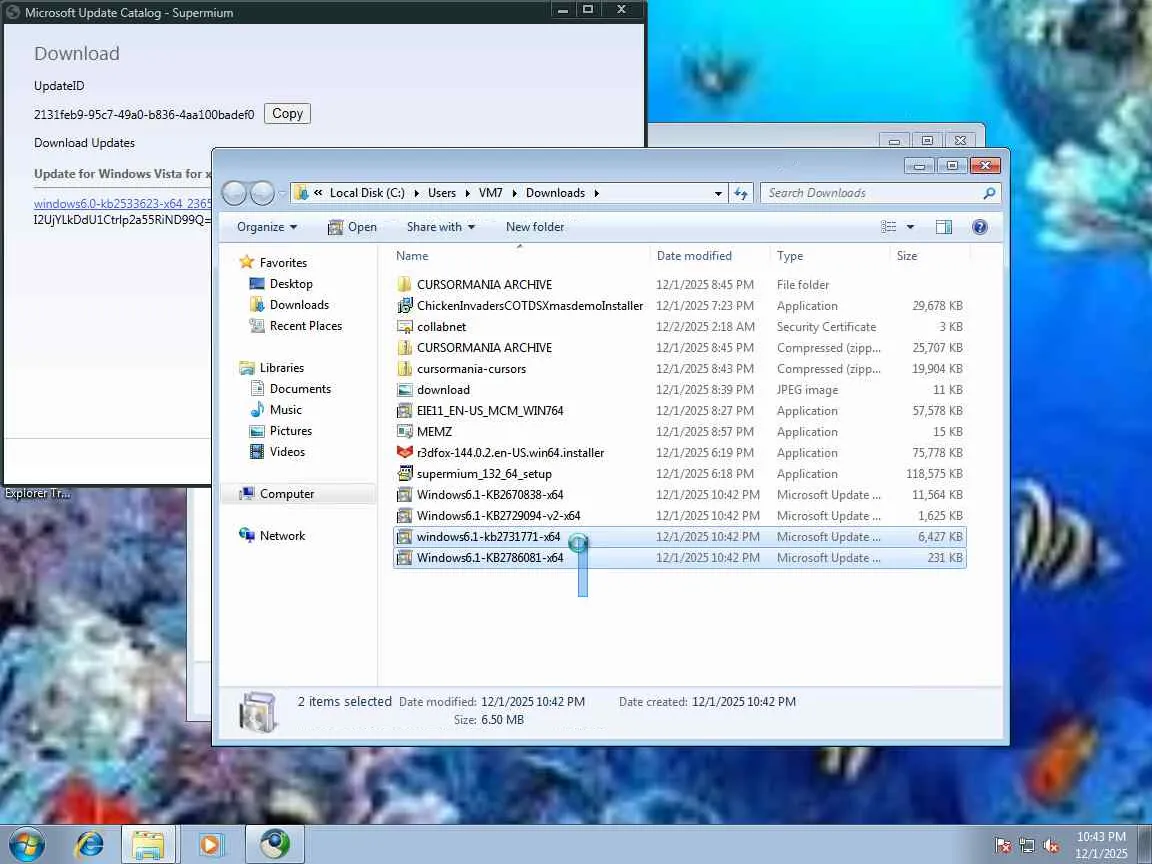Click the search magnifier icon
The image size is (1152, 864).
click(x=989, y=193)
